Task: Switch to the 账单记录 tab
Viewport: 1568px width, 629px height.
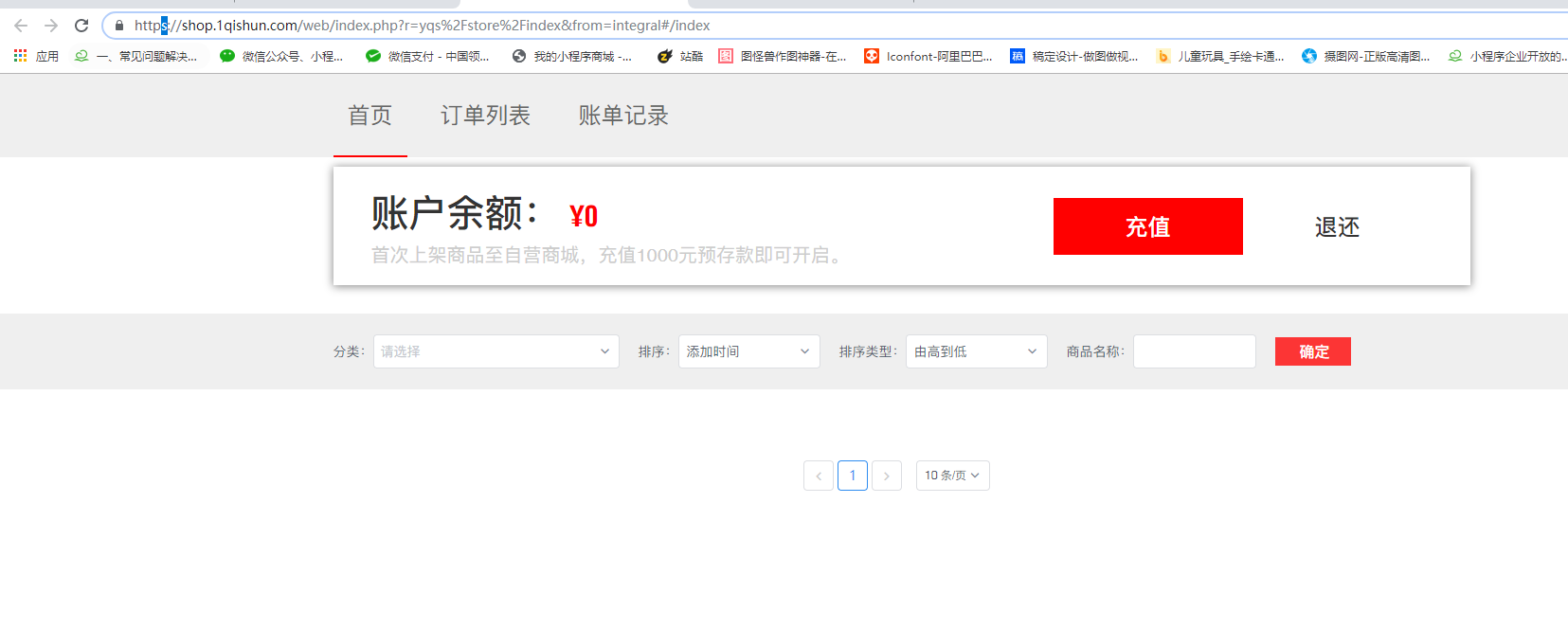Action: [x=623, y=116]
